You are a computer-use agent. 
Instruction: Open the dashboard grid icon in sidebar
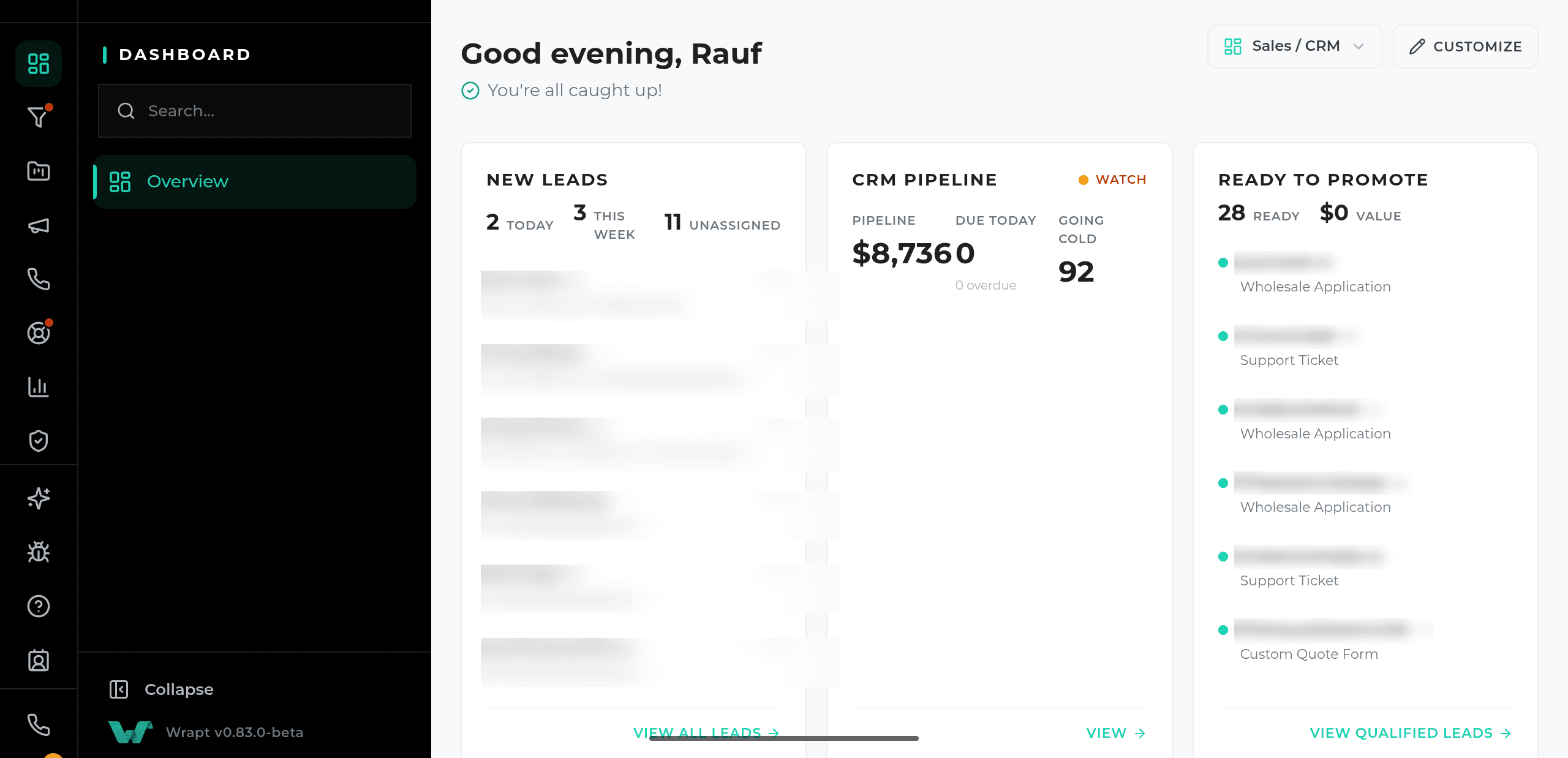[39, 64]
